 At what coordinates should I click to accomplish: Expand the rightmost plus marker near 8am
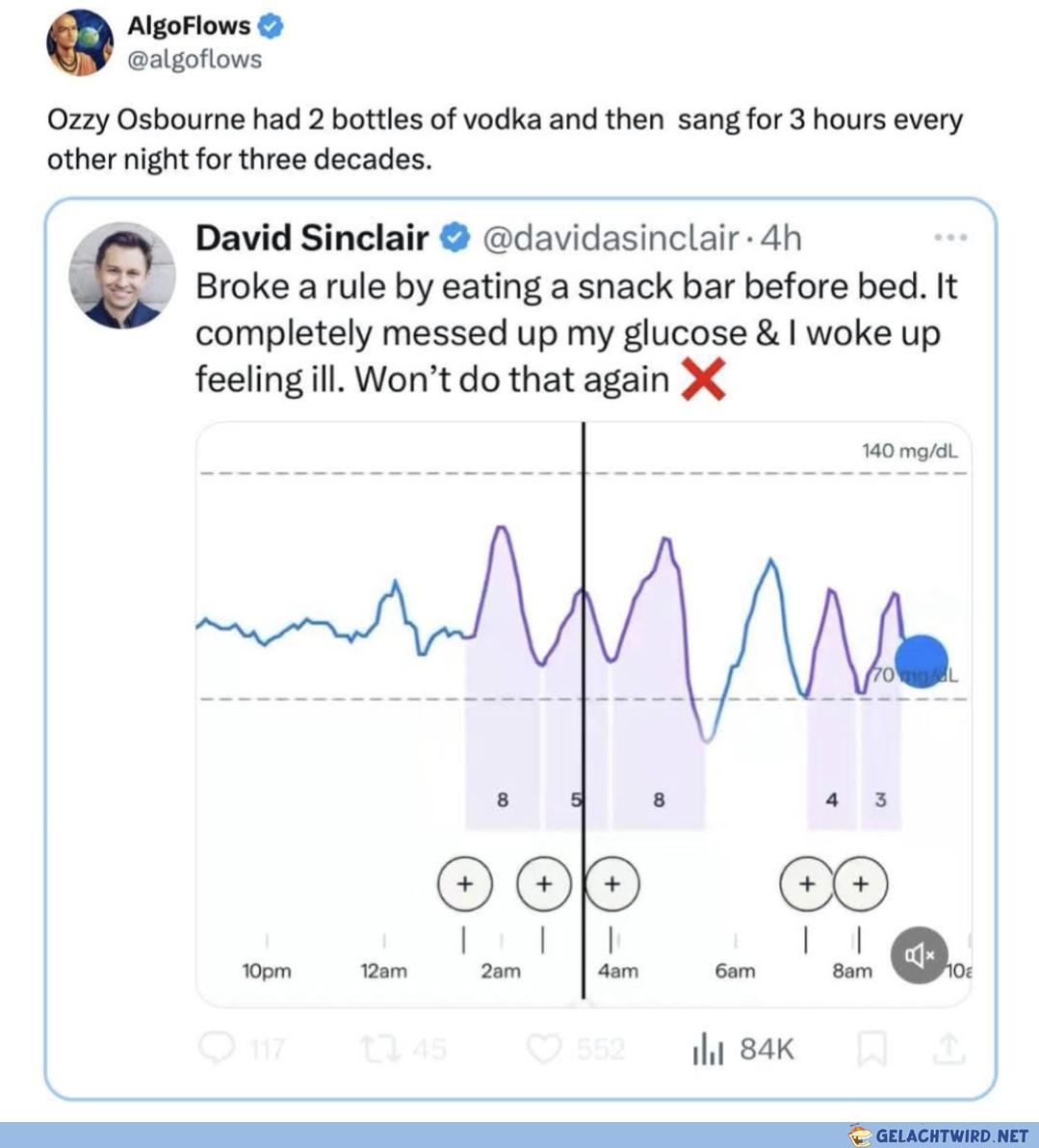tap(860, 884)
